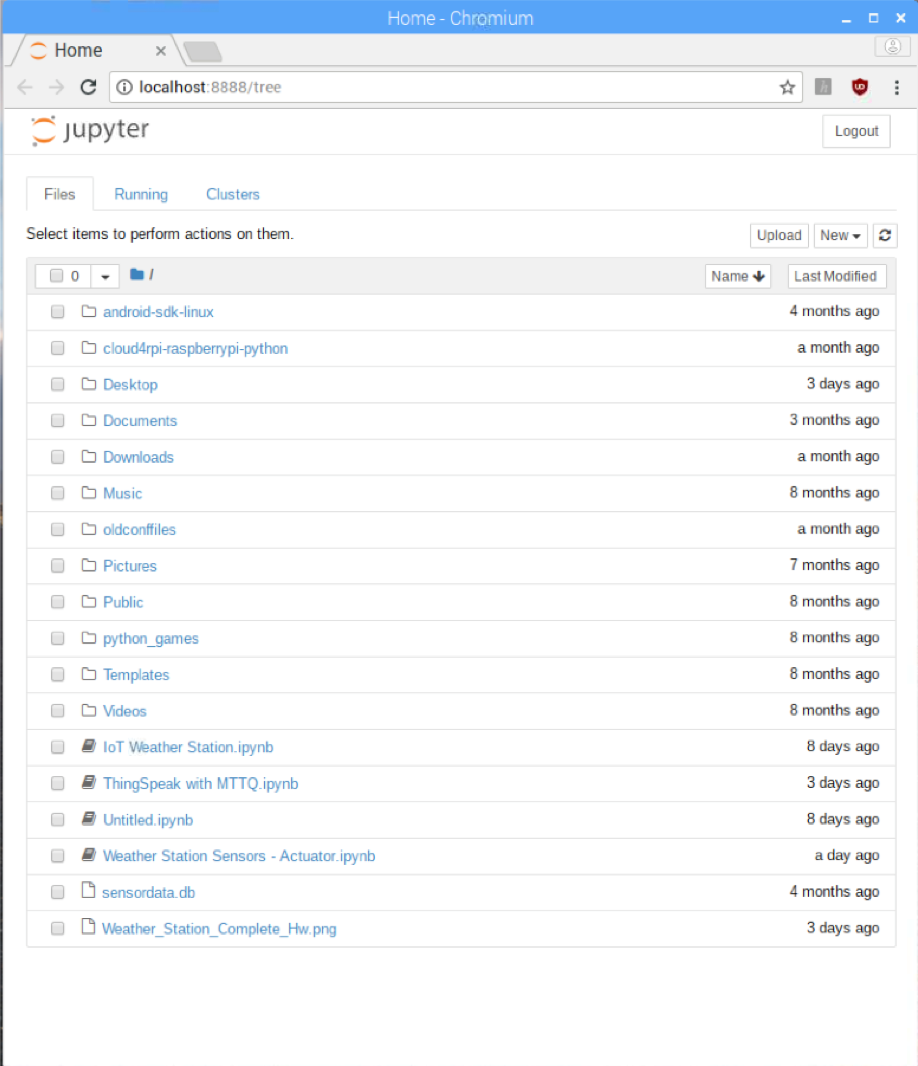Open the breadcrumb folder icon next to /

click(135, 275)
